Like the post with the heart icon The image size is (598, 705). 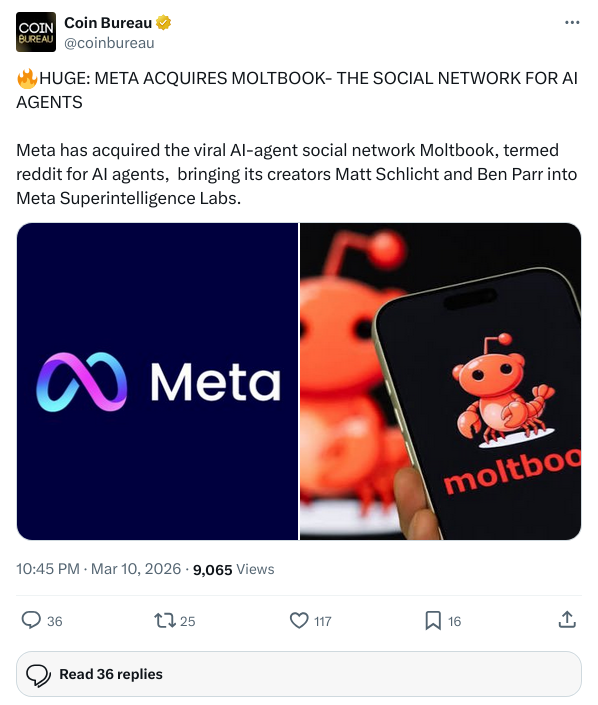click(x=299, y=620)
